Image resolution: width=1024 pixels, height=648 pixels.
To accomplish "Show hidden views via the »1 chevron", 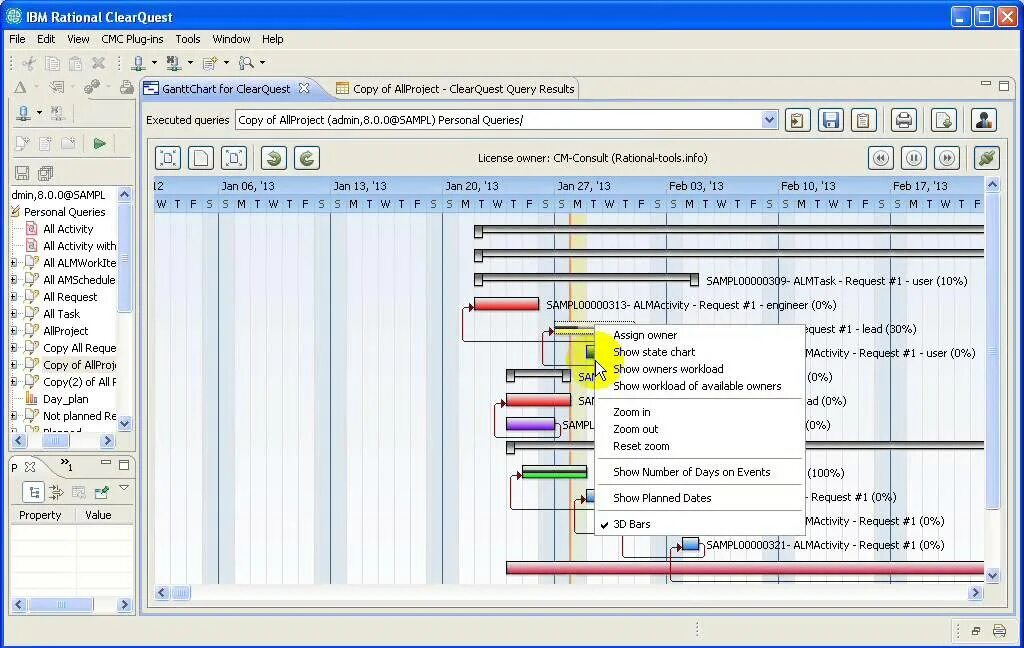I will (x=66, y=464).
